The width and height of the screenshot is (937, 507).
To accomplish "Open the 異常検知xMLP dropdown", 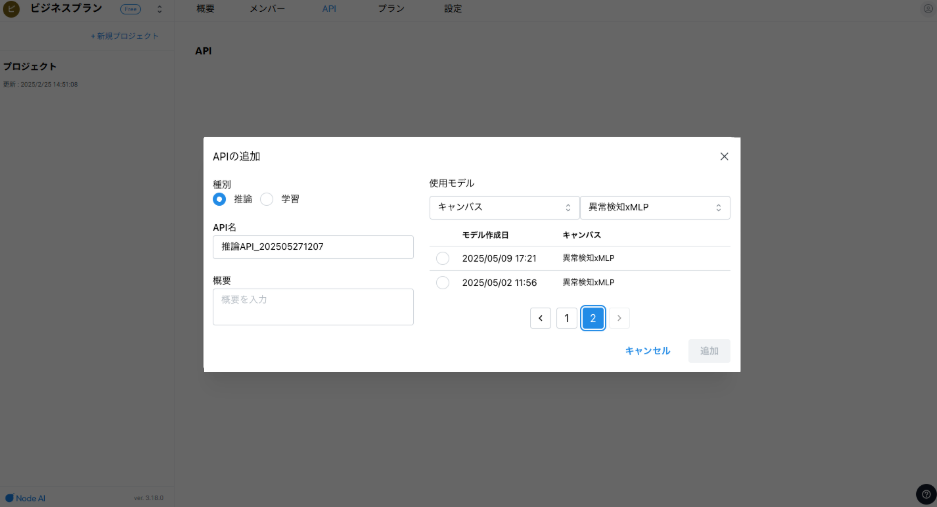I will (655, 207).
